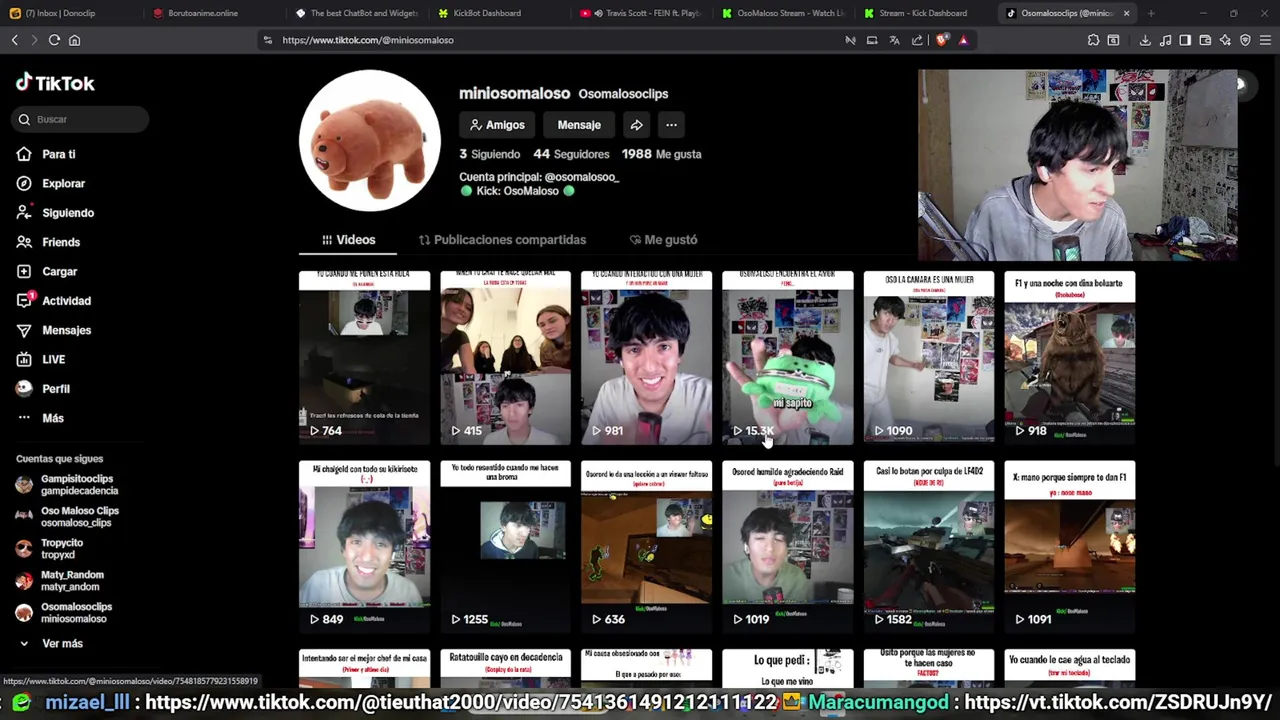Click the Buscar search field
Image resolution: width=1280 pixels, height=720 pixels.
pos(81,119)
